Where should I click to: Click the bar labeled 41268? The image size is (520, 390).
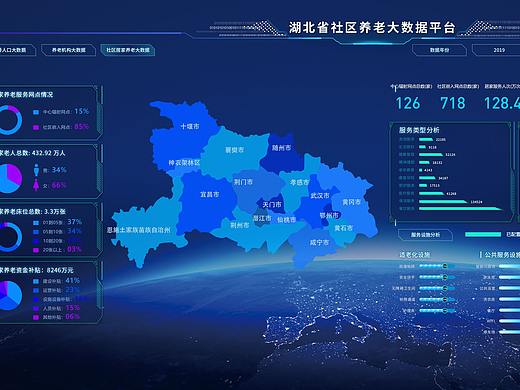[x=431, y=194]
